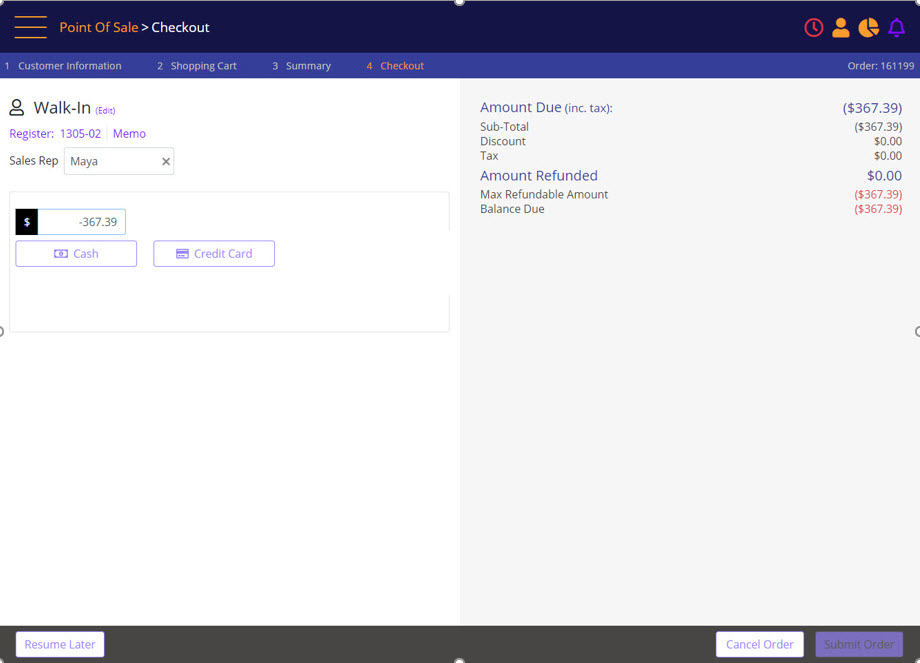Open the notifications bell icon
The width and height of the screenshot is (920, 663).
[x=897, y=28]
